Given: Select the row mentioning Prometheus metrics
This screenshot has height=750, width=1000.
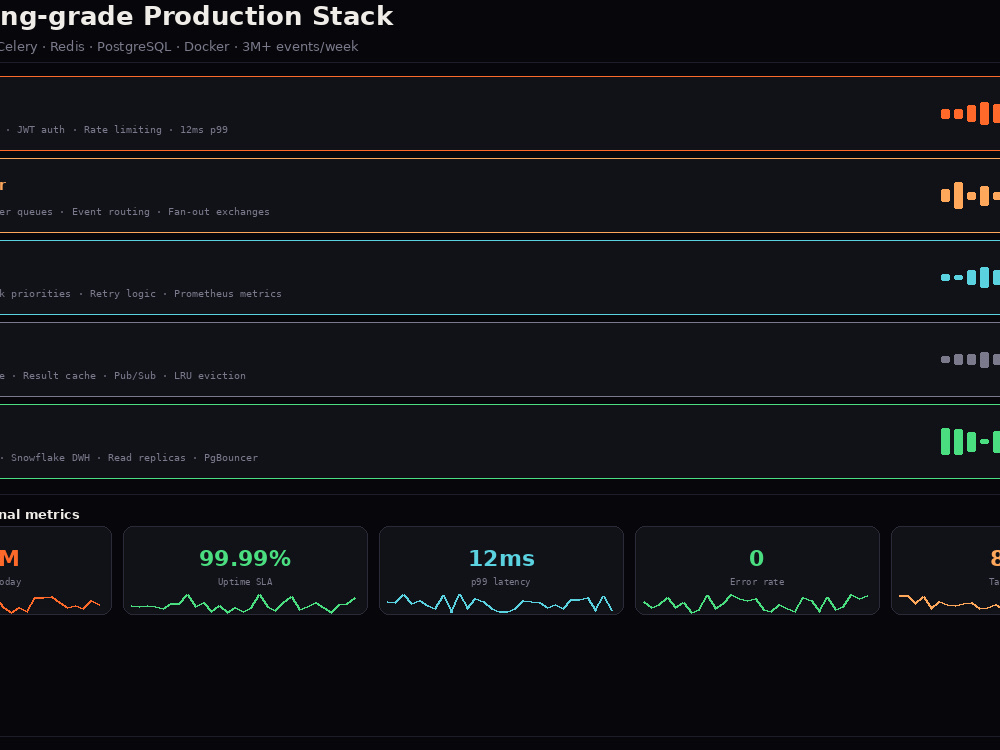Looking at the screenshot, I should click(x=500, y=277).
